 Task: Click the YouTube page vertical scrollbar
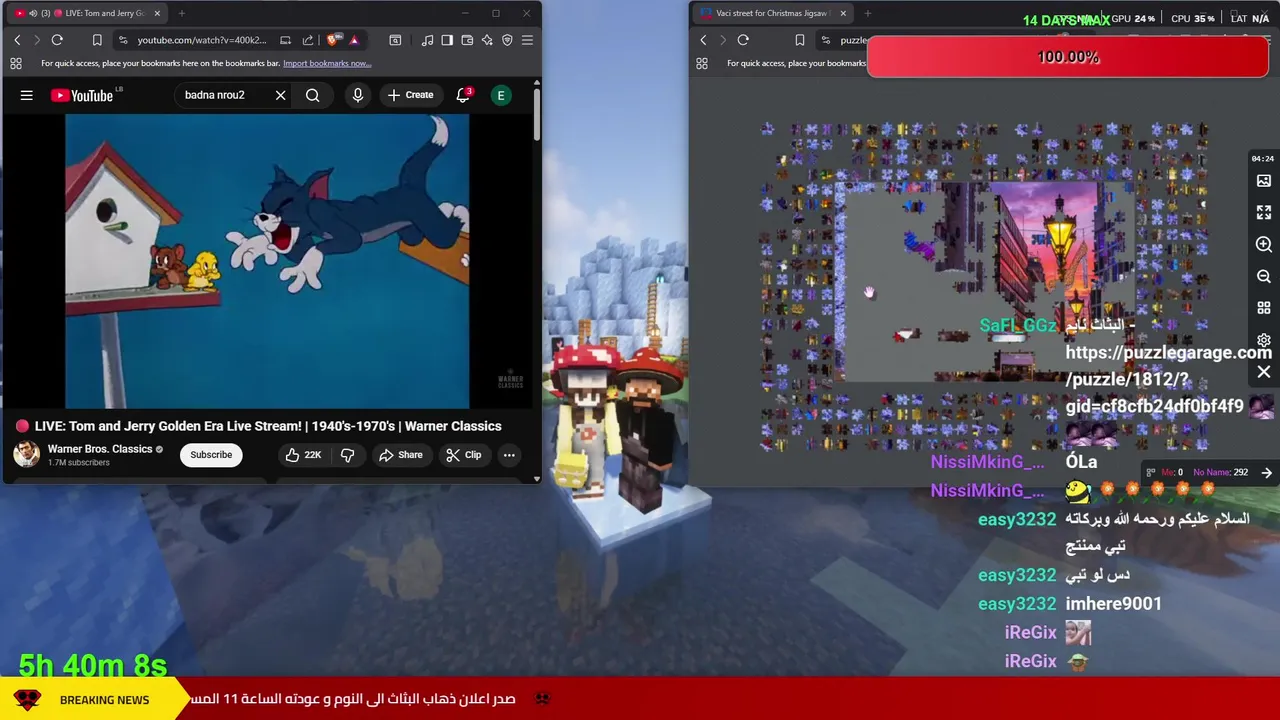pyautogui.click(x=537, y=115)
